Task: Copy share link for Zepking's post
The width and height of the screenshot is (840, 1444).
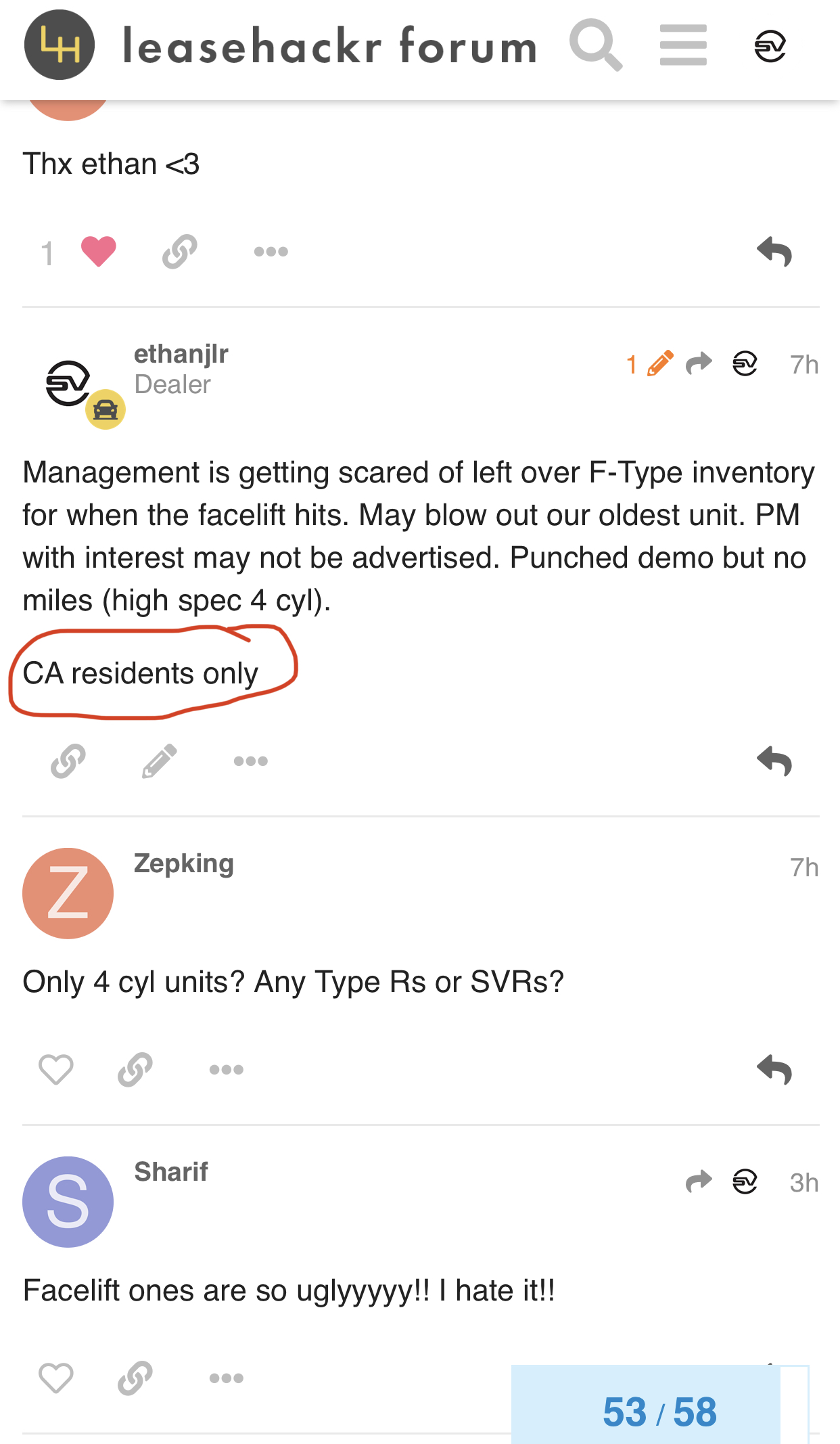Action: [x=135, y=1070]
